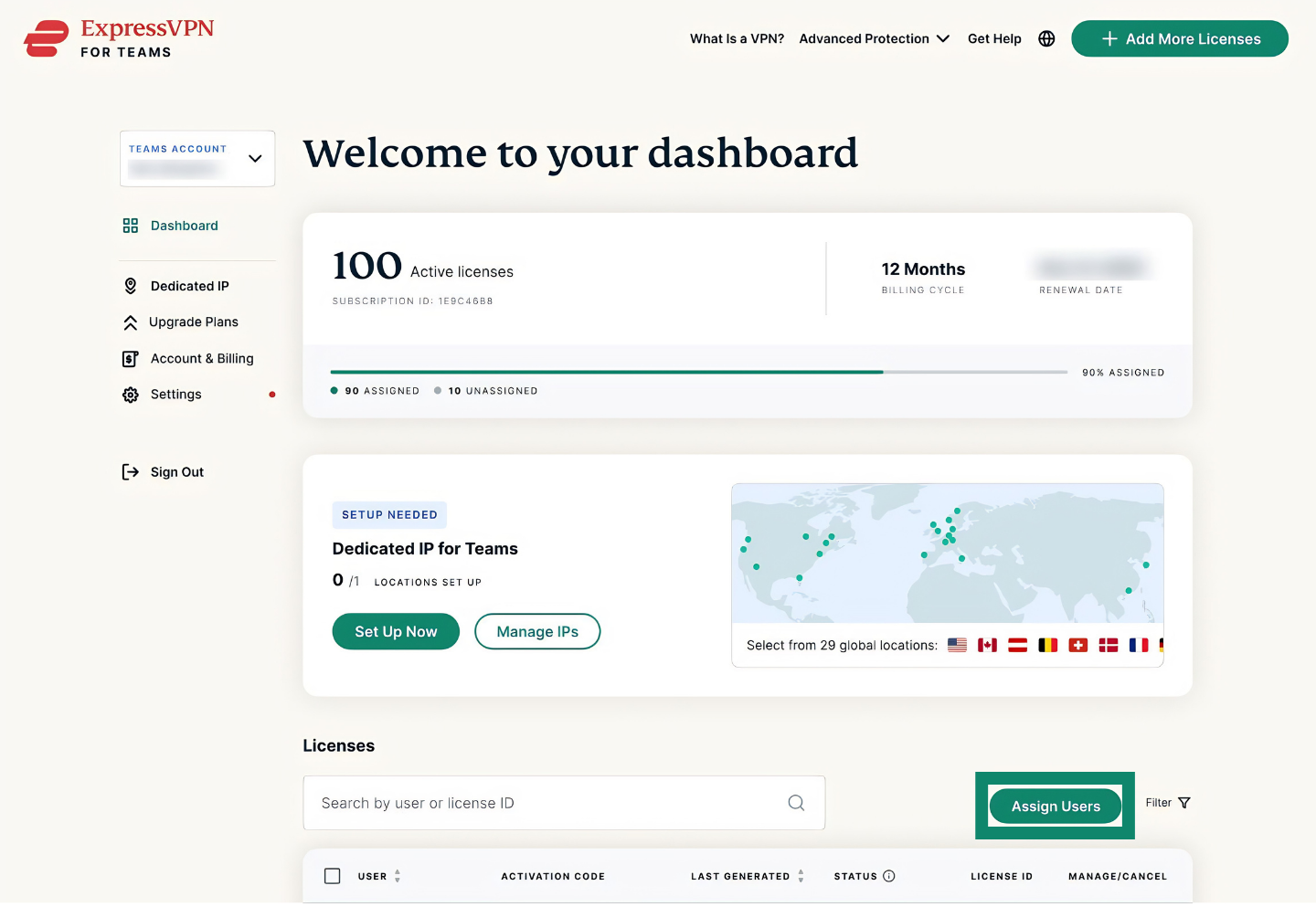Click the "90% ASSIGNED" label

point(1123,373)
